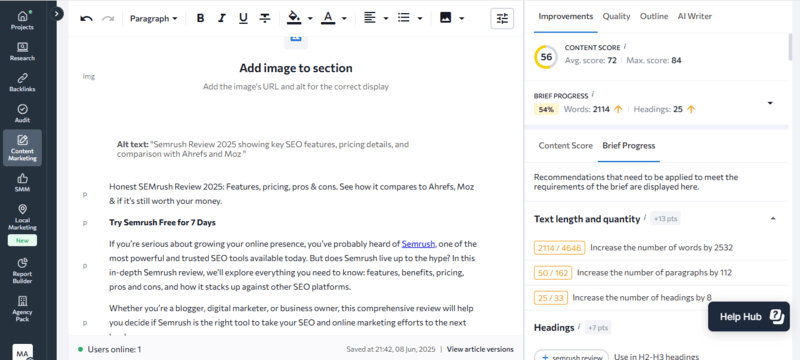Toggle bold formatting
The image size is (800, 360).
click(x=201, y=18)
